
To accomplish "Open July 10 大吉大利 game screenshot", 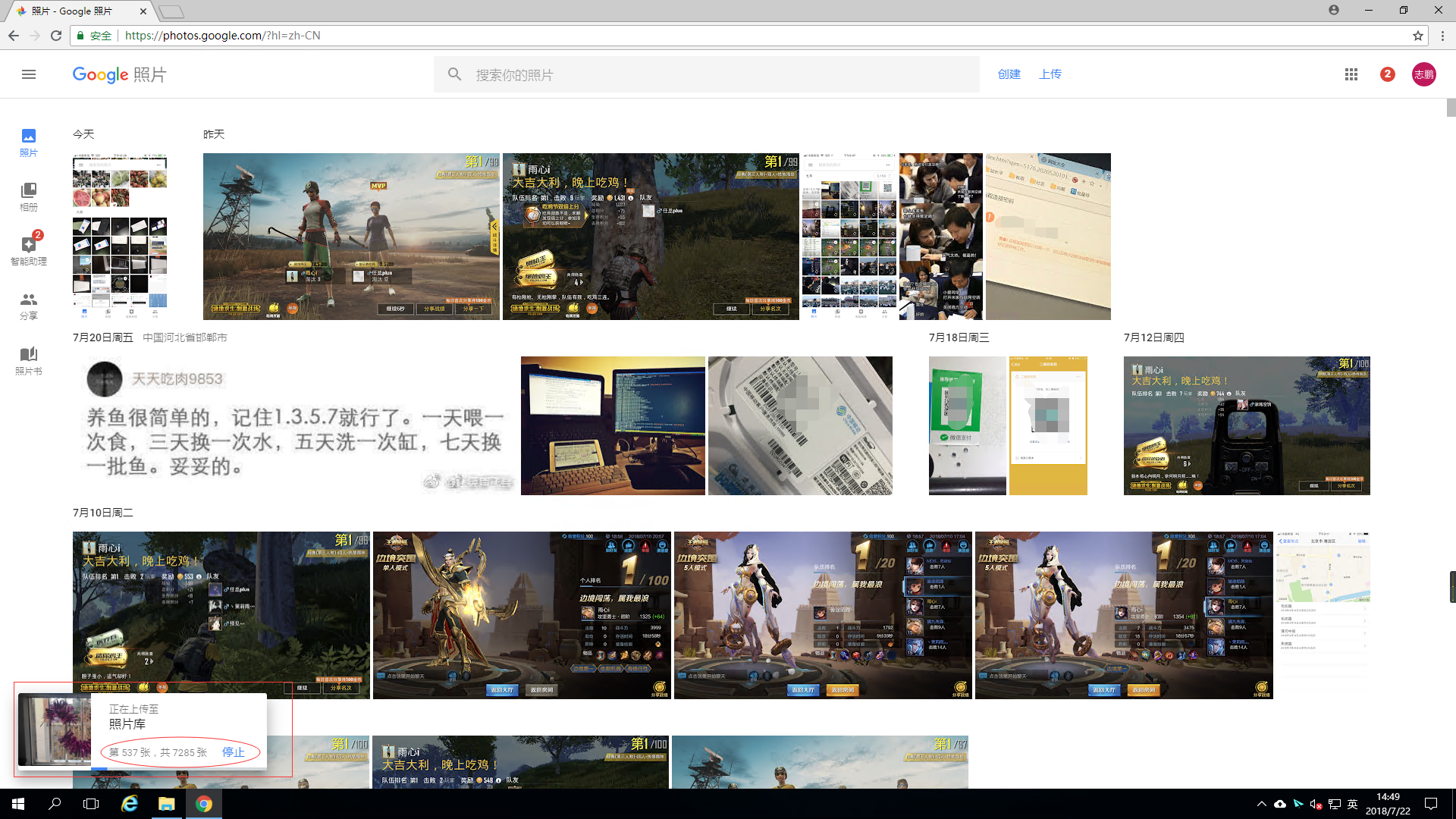I will tap(221, 615).
